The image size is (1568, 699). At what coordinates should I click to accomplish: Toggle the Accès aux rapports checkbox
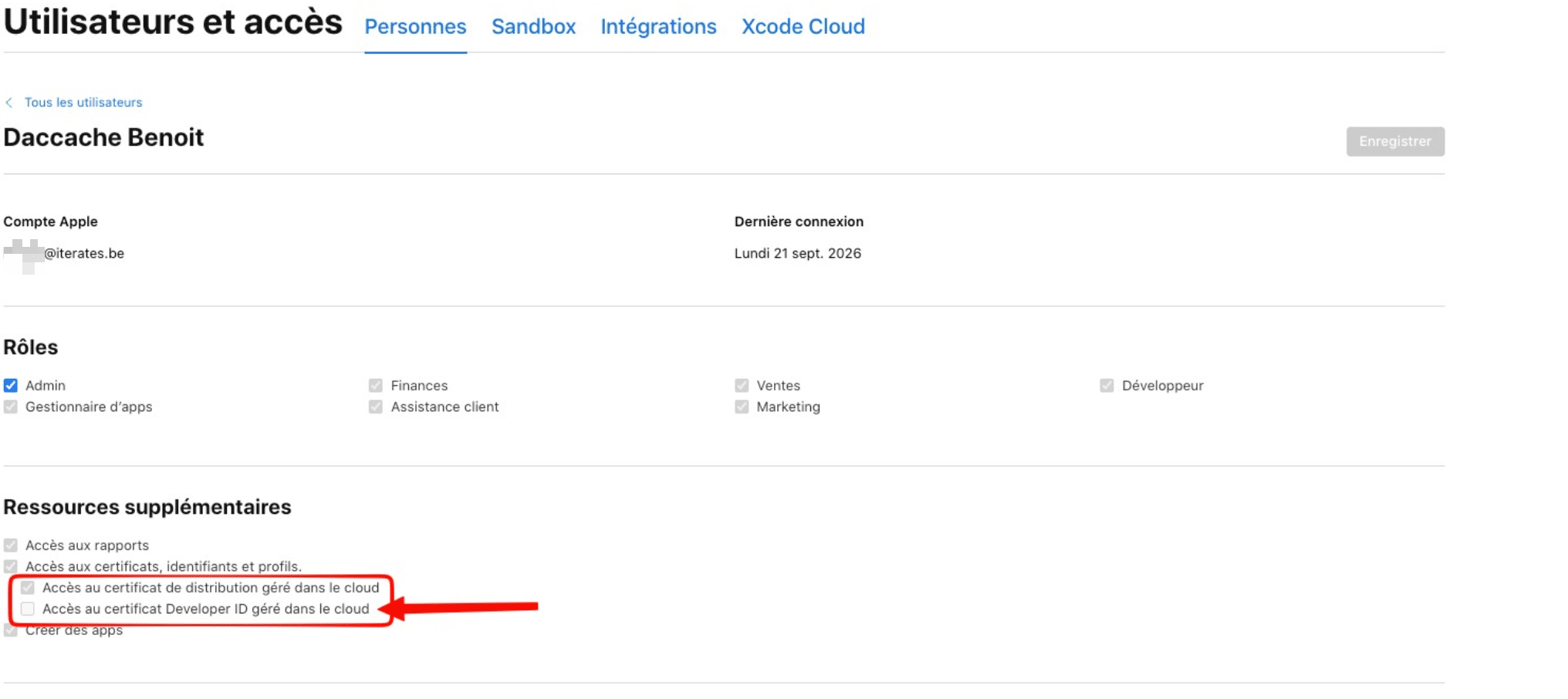(x=11, y=545)
